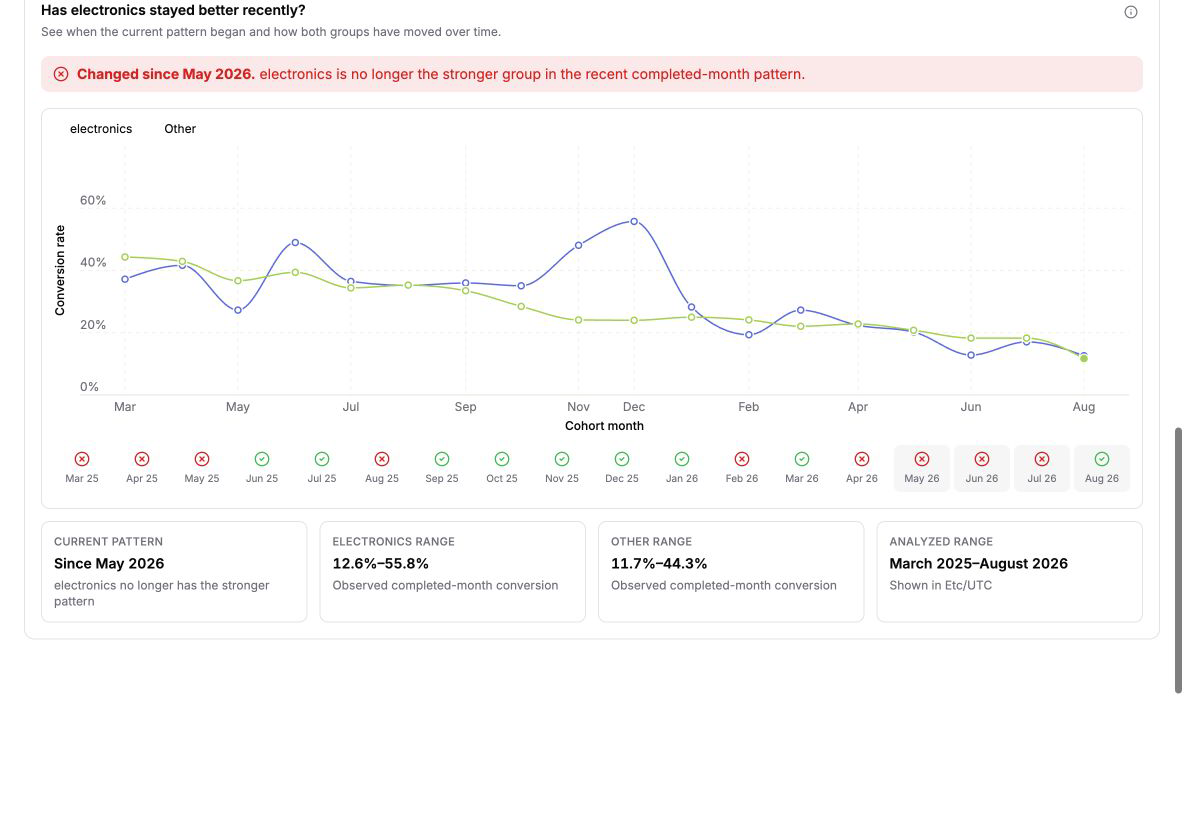1184x820 pixels.
Task: Click the '11.7%–44.3%' other range value
Action: tap(659, 563)
